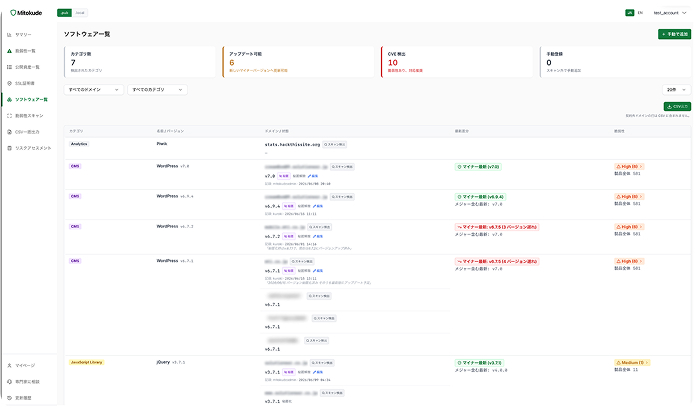The image size is (696, 411).
Task: Click マイナー最新 (v3.7.1) badge in jQuery row
Action: click(479, 363)
